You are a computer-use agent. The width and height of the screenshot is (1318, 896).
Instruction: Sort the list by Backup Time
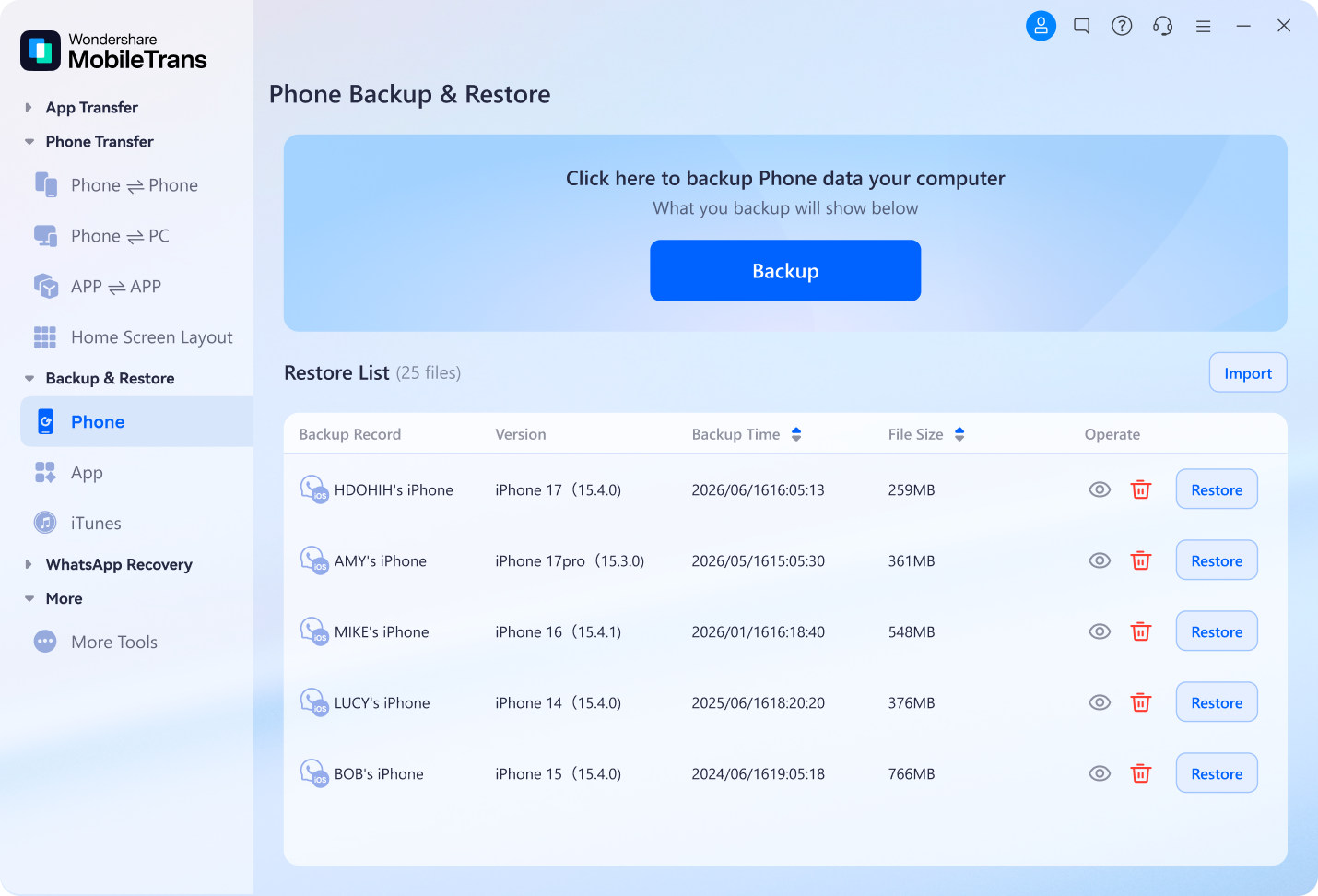coord(796,434)
